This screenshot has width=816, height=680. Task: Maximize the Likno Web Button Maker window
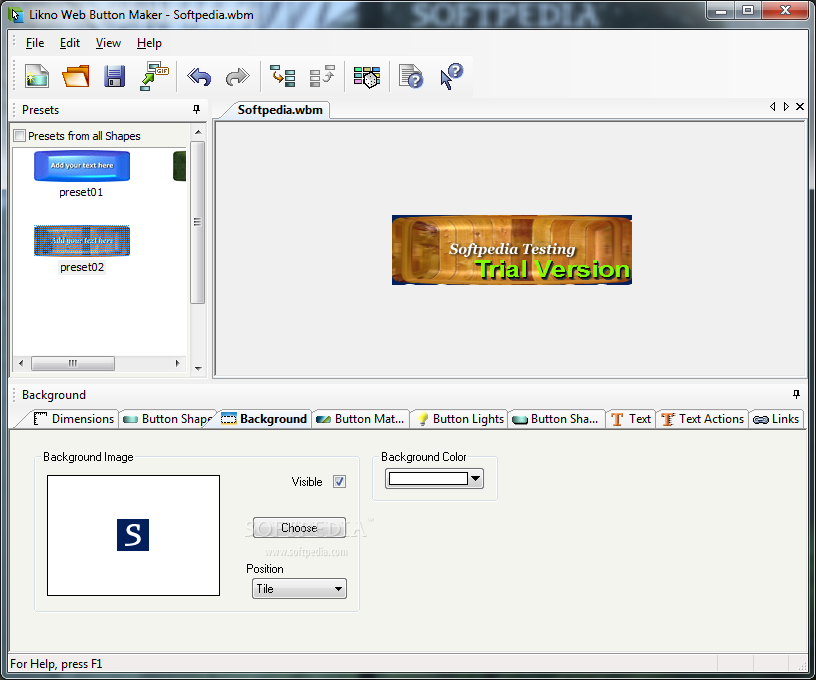tap(748, 10)
